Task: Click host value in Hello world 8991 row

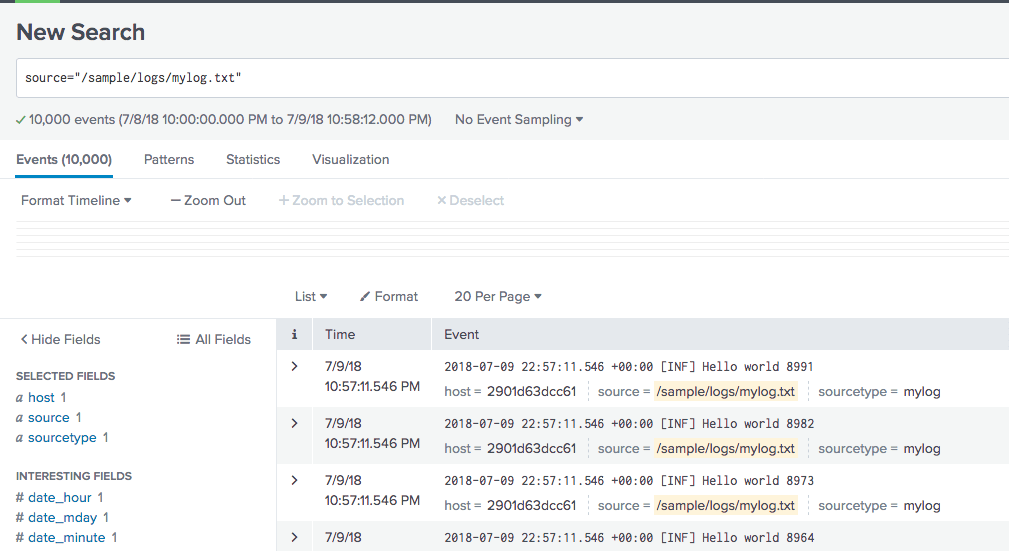Action: point(531,391)
